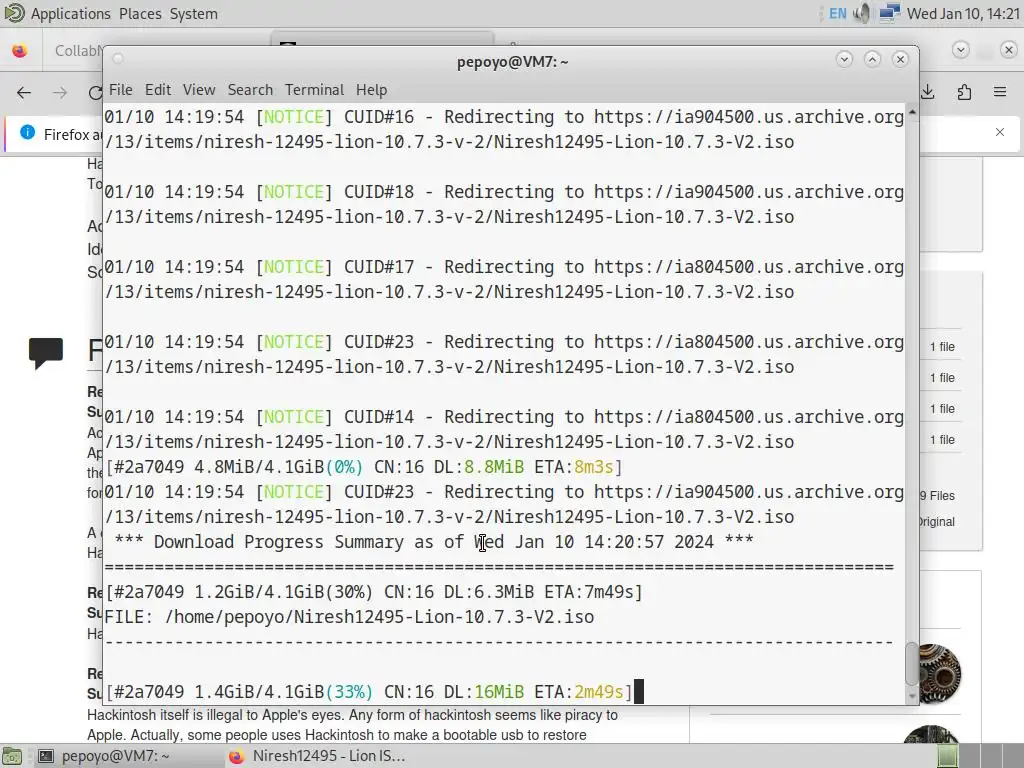Click the terminal window menu circle button
The height and width of the screenshot is (768, 1024).
tap(118, 59)
